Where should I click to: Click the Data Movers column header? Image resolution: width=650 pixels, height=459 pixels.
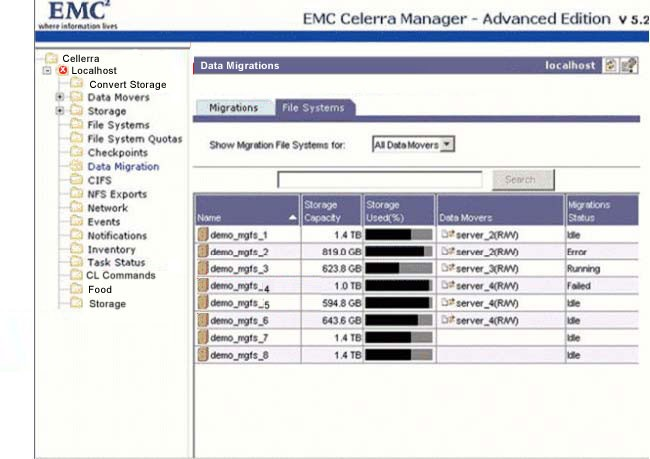pyautogui.click(x=500, y=211)
